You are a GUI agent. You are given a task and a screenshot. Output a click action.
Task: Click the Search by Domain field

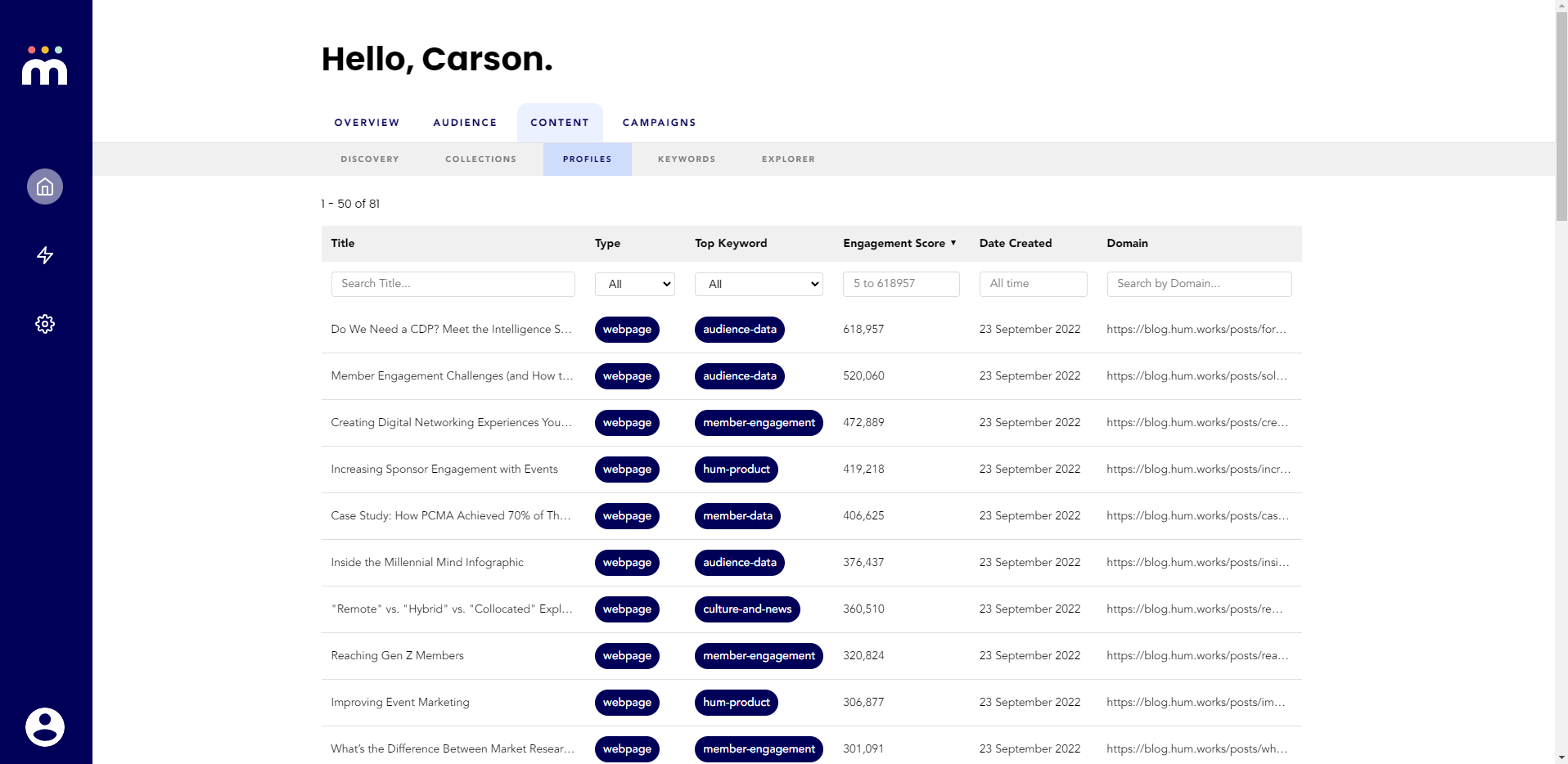1199,284
